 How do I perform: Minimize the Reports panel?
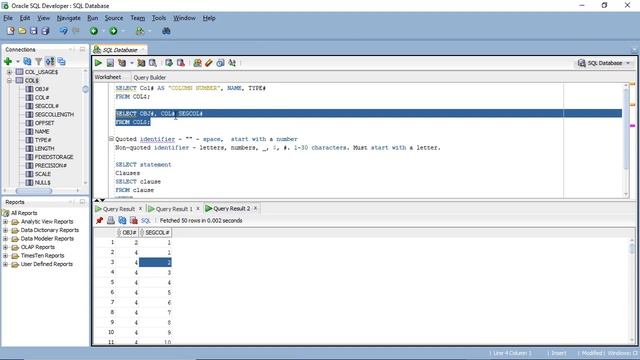[82, 202]
